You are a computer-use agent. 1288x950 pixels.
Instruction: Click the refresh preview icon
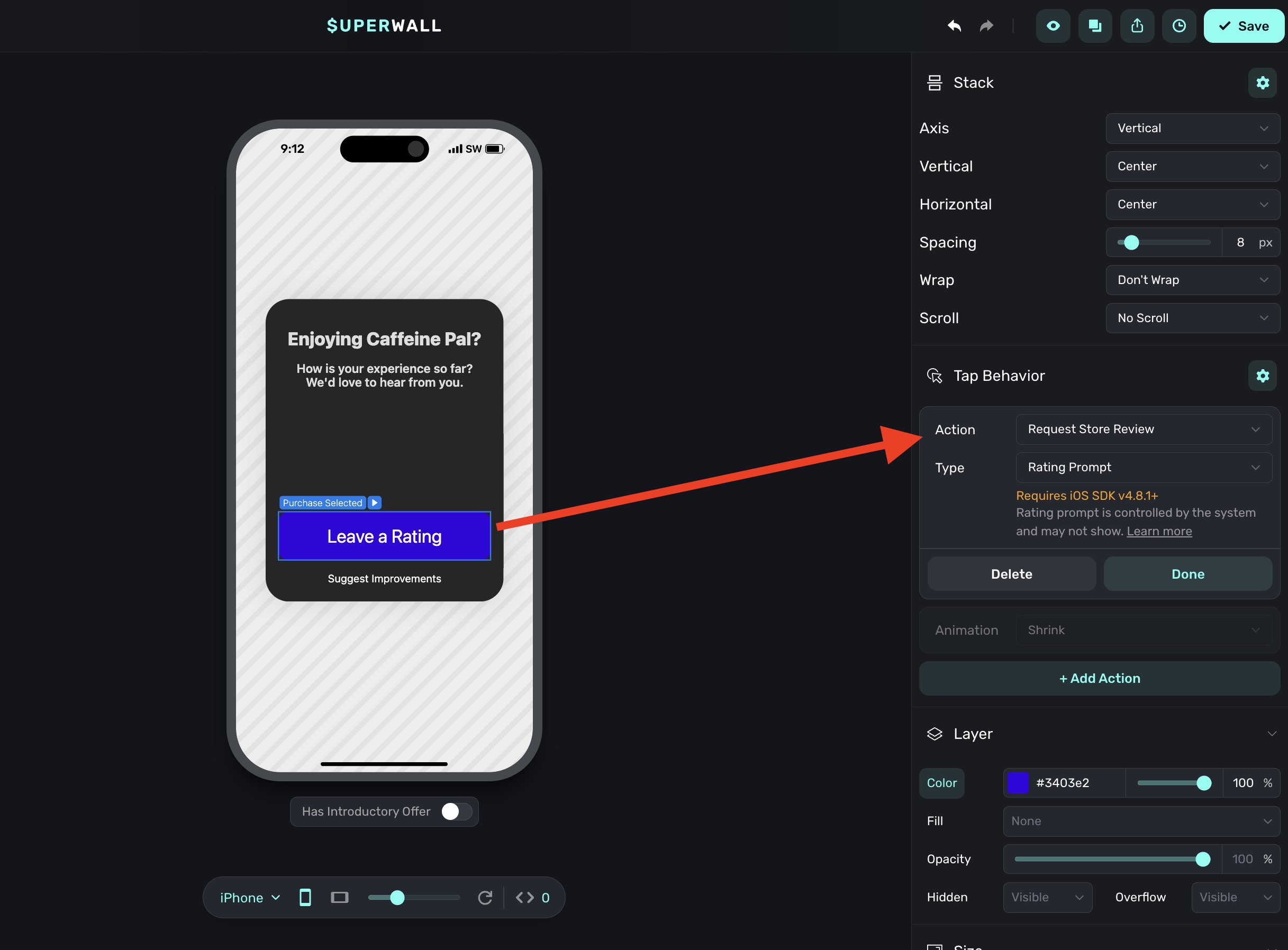click(x=485, y=898)
